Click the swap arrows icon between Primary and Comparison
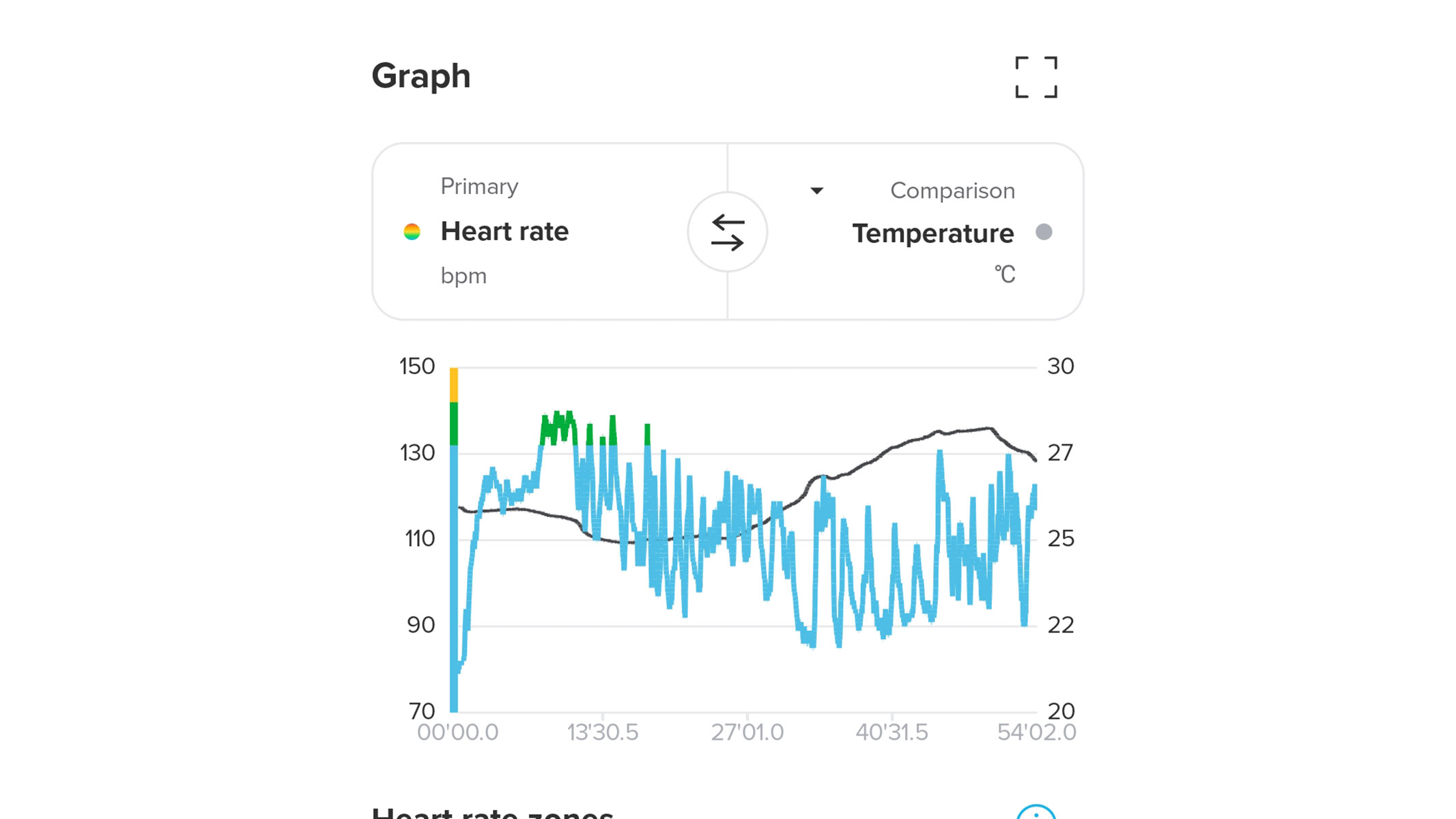 tap(728, 232)
